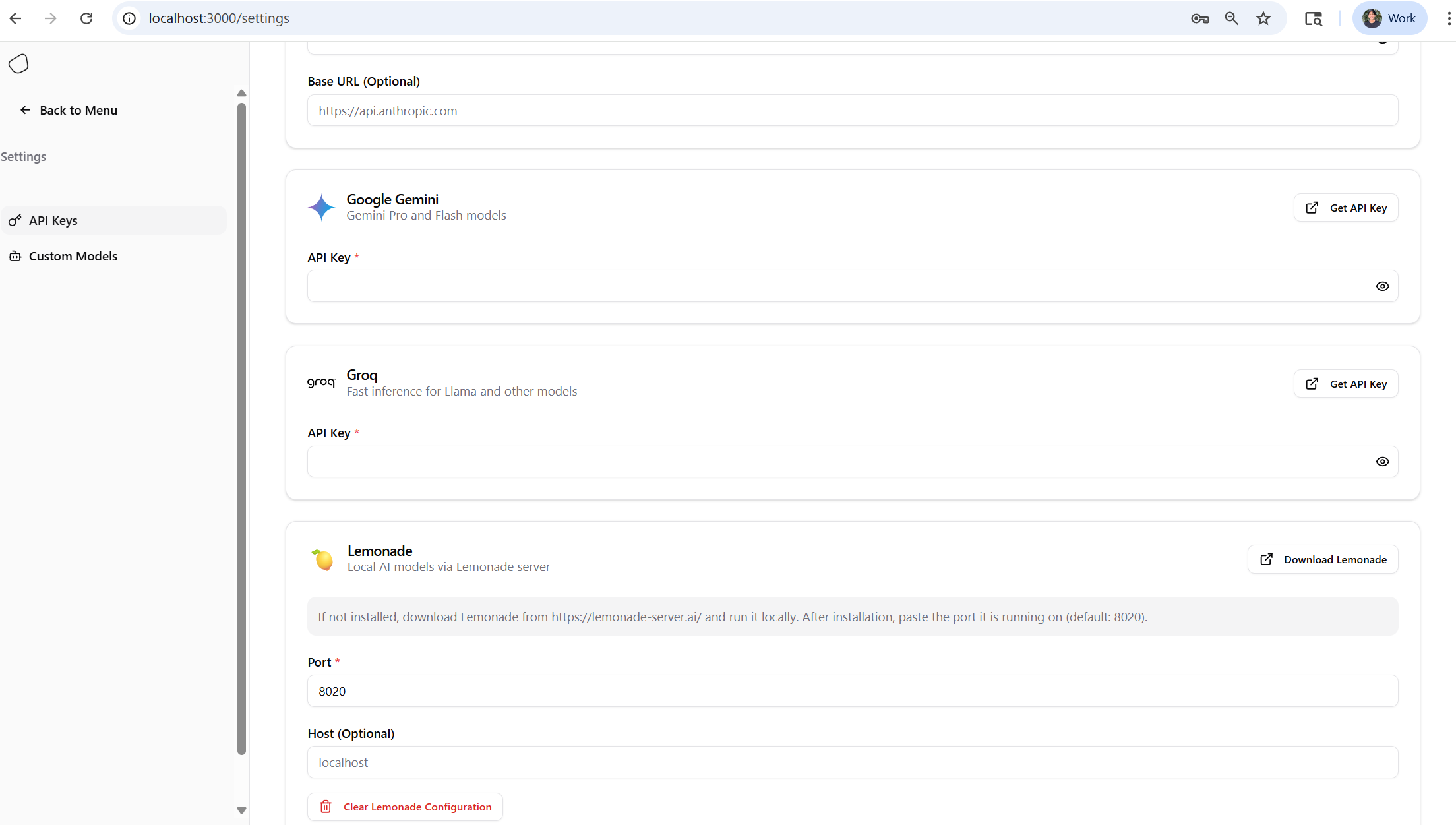This screenshot has height=825, width=1456.
Task: Navigate using Back to Menu
Action: coord(68,110)
